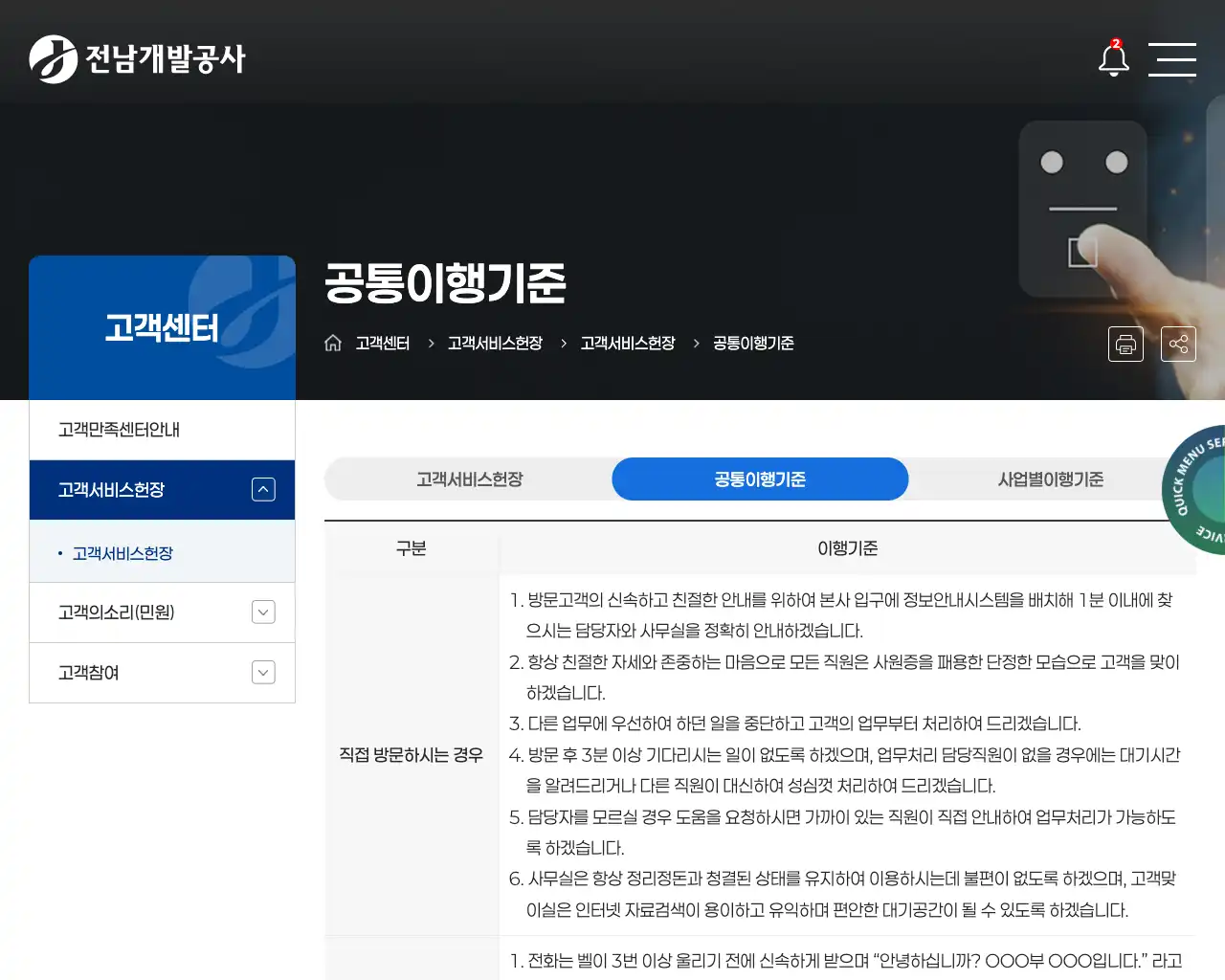Switch to the 사업별이행기준 tab
Viewport: 1225px width, 980px height.
click(x=1051, y=479)
